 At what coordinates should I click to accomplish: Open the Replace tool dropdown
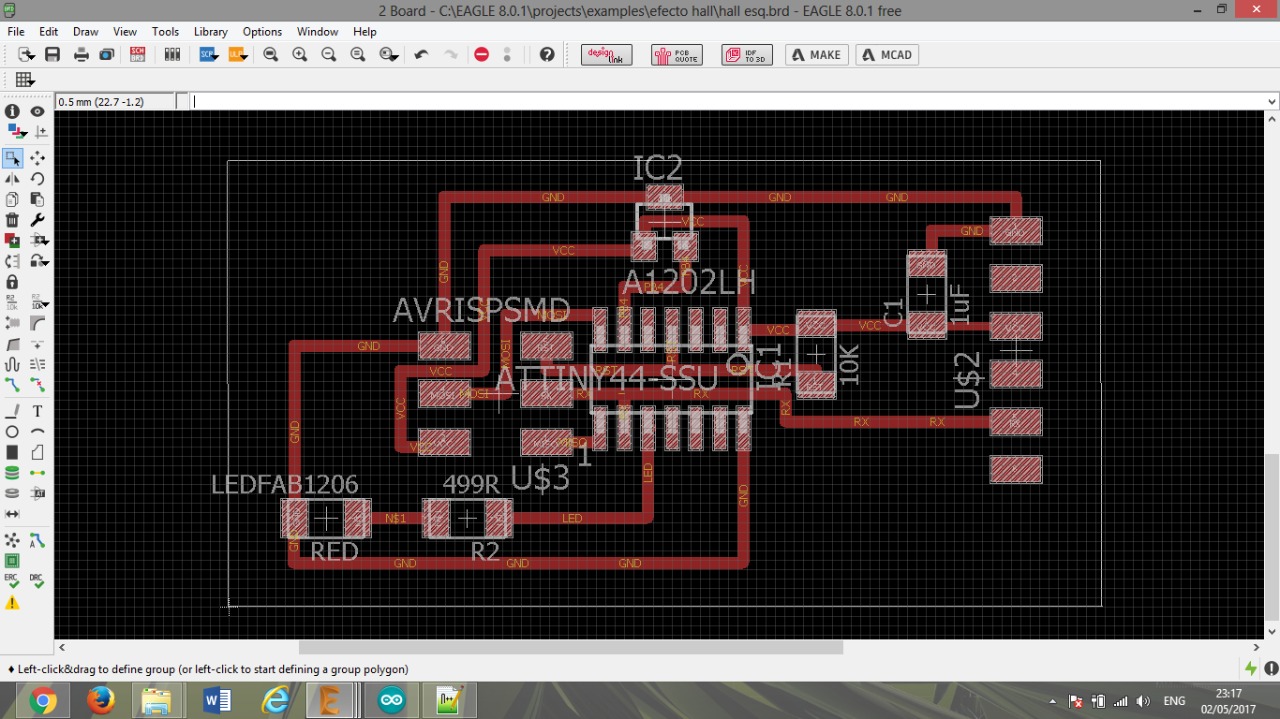(39, 261)
